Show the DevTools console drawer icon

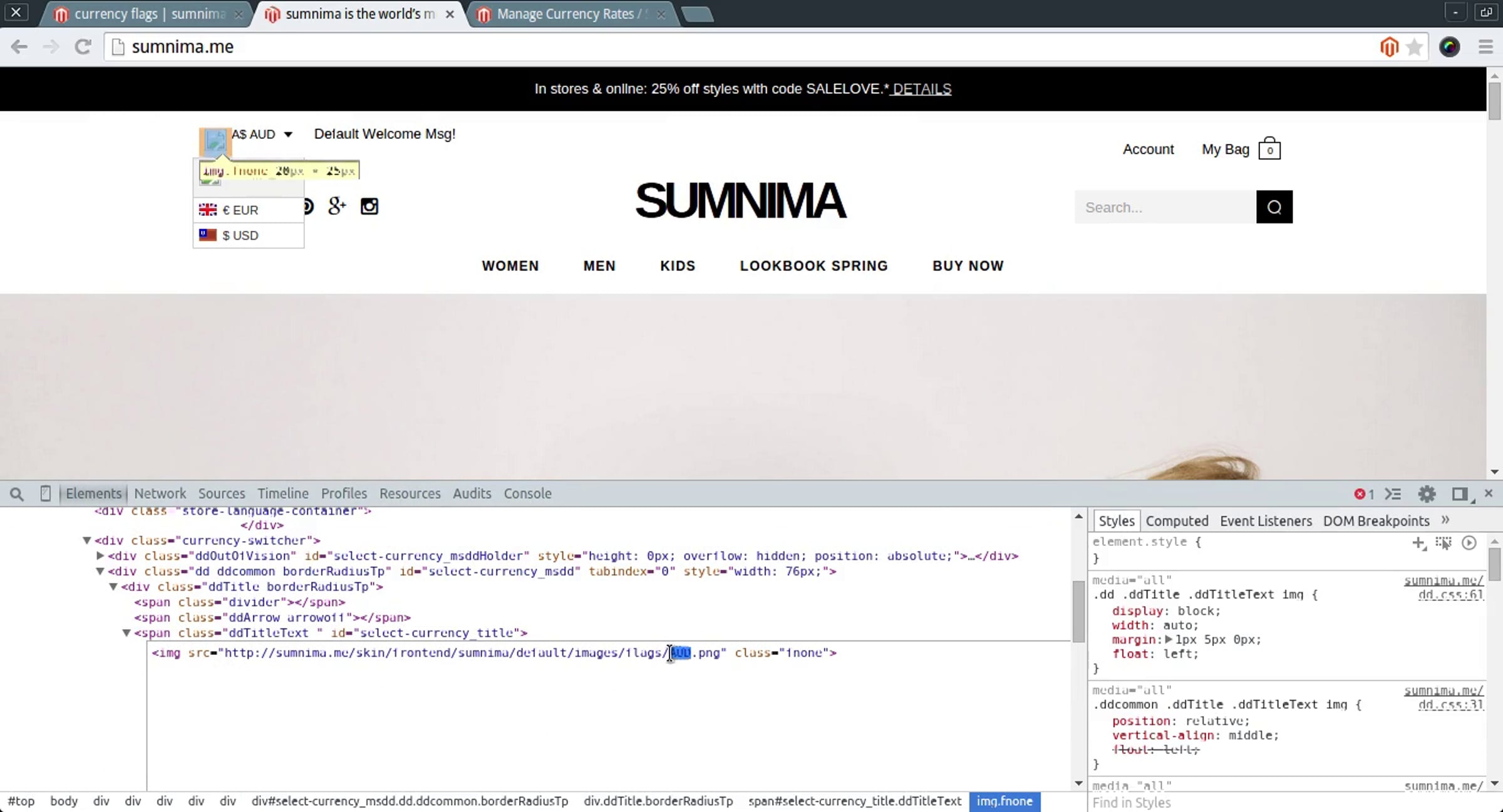(1393, 494)
